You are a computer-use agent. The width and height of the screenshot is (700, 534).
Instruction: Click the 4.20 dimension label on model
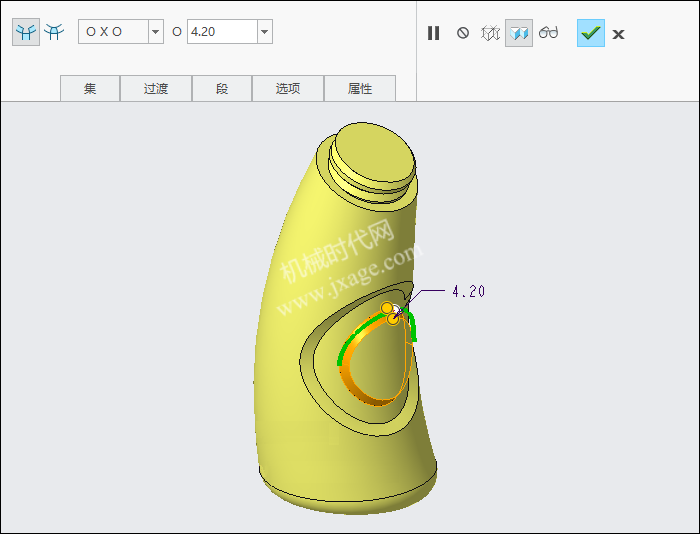click(468, 292)
